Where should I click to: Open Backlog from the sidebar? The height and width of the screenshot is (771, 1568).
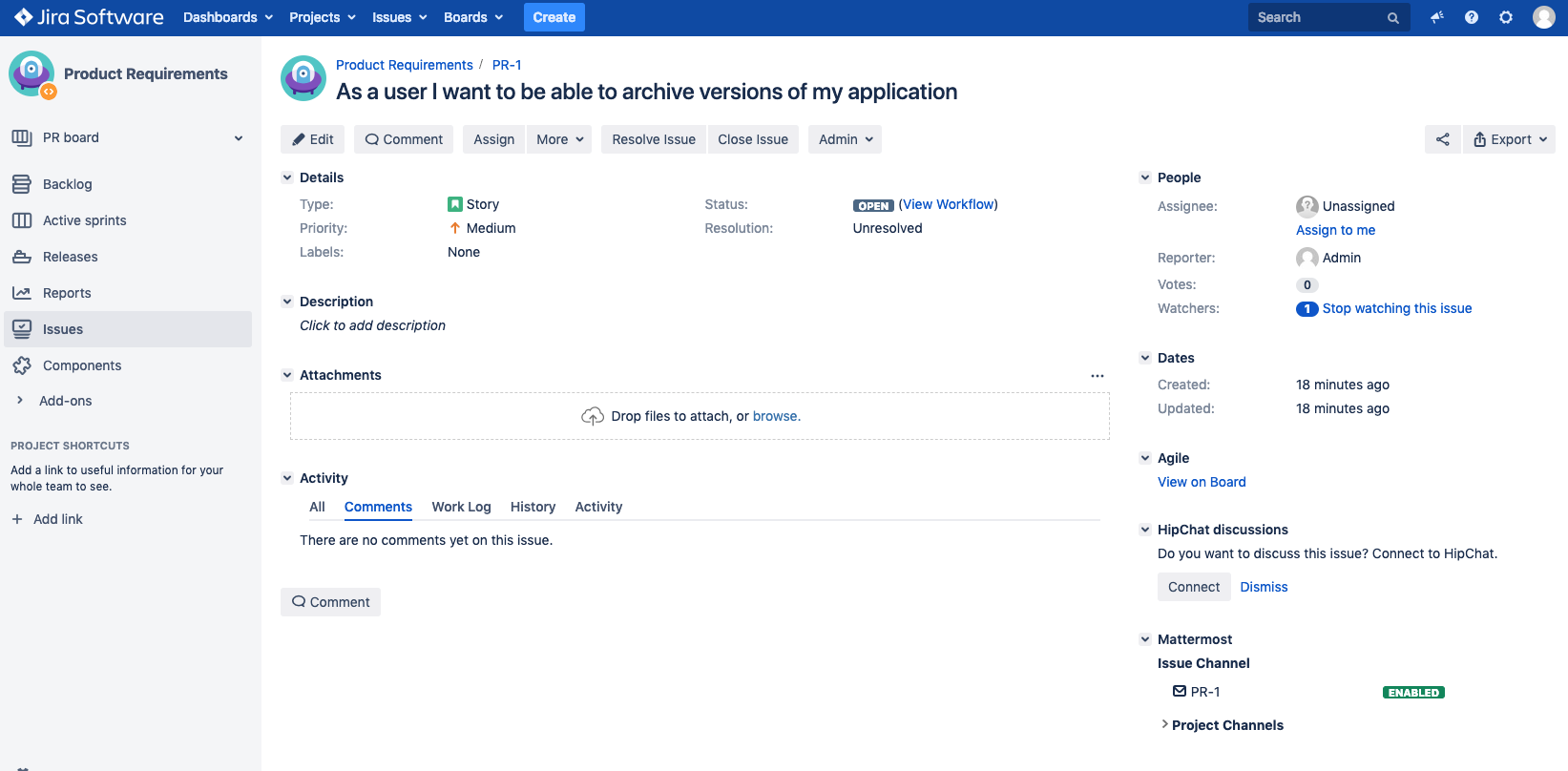67,184
